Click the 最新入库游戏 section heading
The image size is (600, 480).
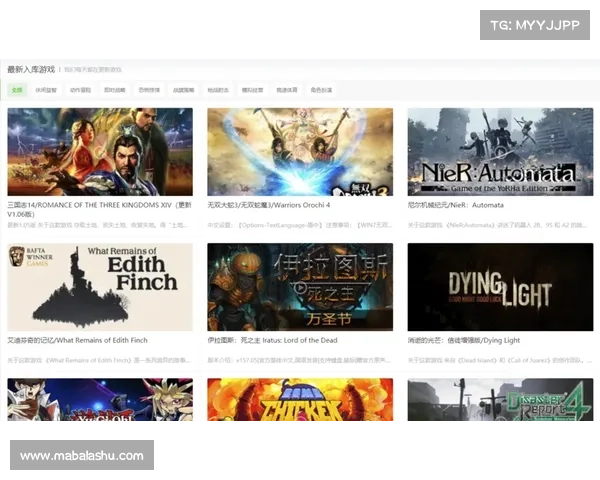click(x=31, y=70)
